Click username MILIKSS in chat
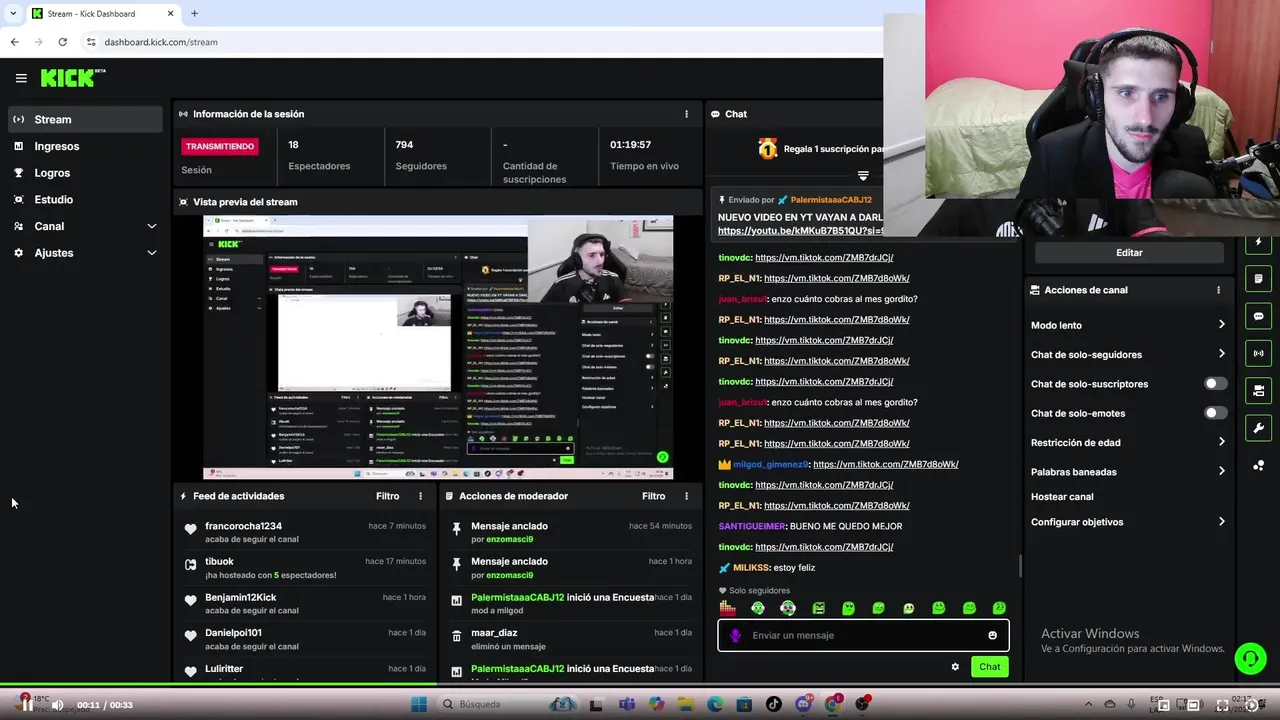The height and width of the screenshot is (720, 1280). click(x=751, y=568)
